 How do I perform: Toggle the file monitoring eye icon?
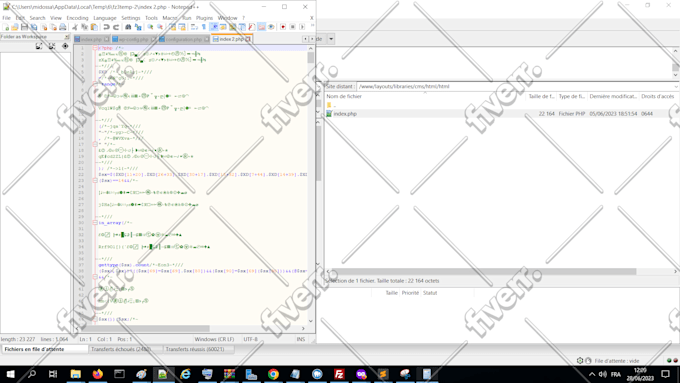271,27
